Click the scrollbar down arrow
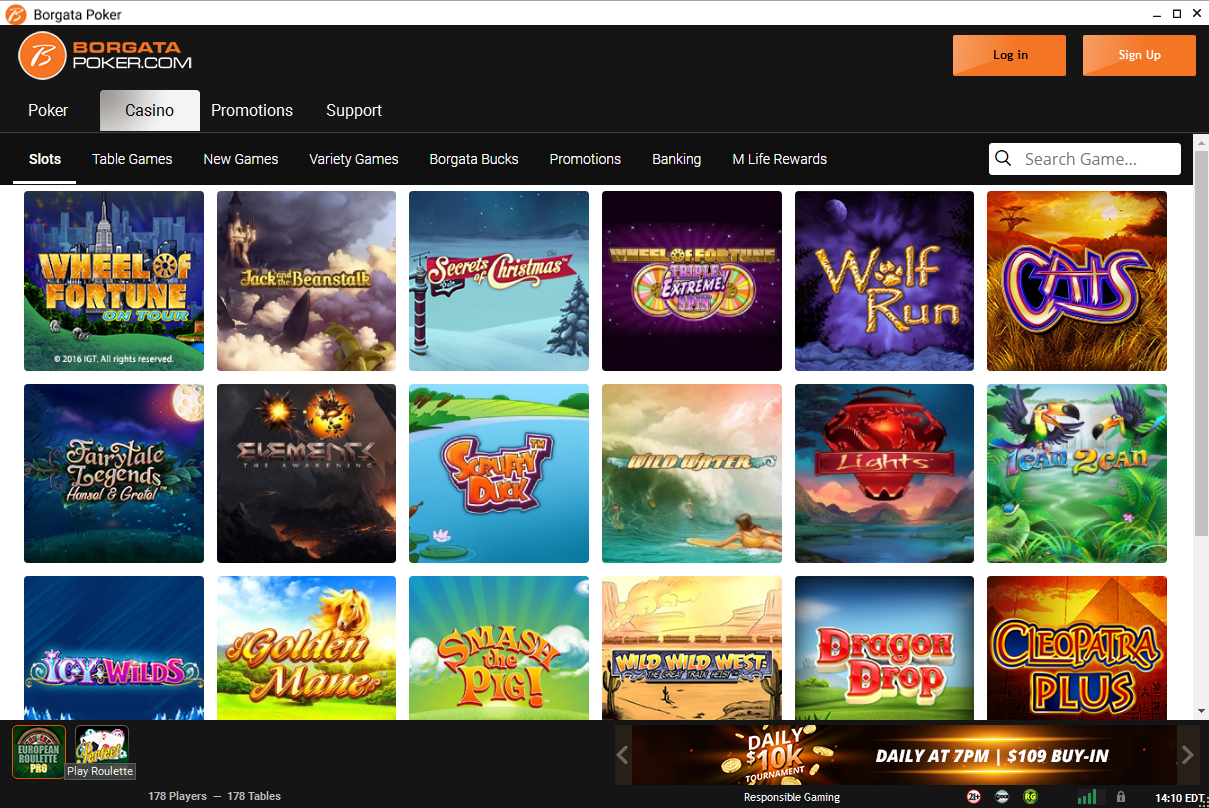This screenshot has width=1209, height=808. coord(1201,711)
